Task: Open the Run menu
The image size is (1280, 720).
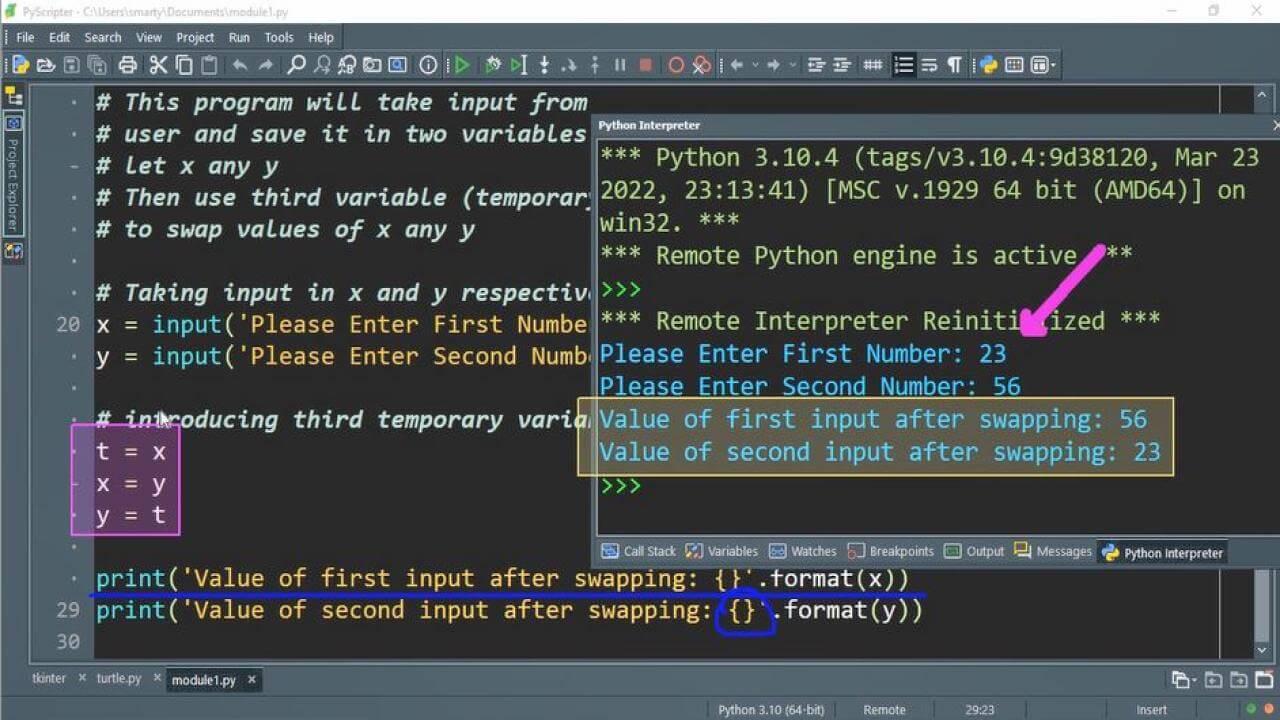Action: pos(238,37)
